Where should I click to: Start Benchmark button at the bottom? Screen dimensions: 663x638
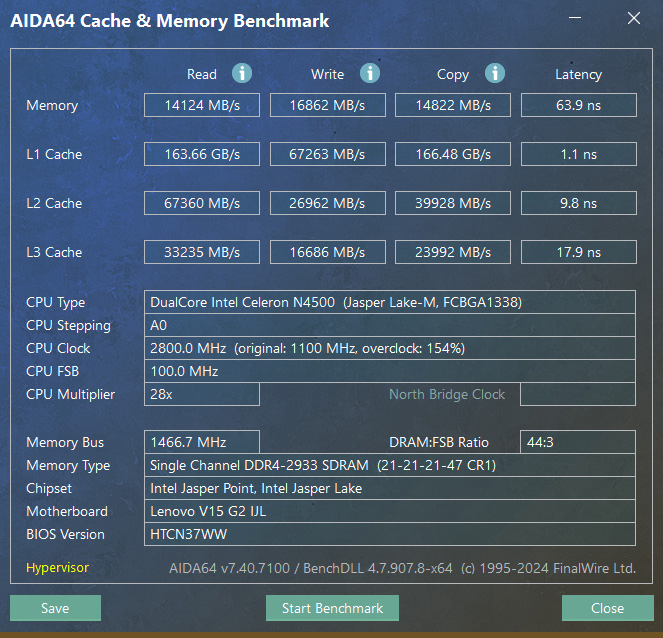tap(332, 608)
